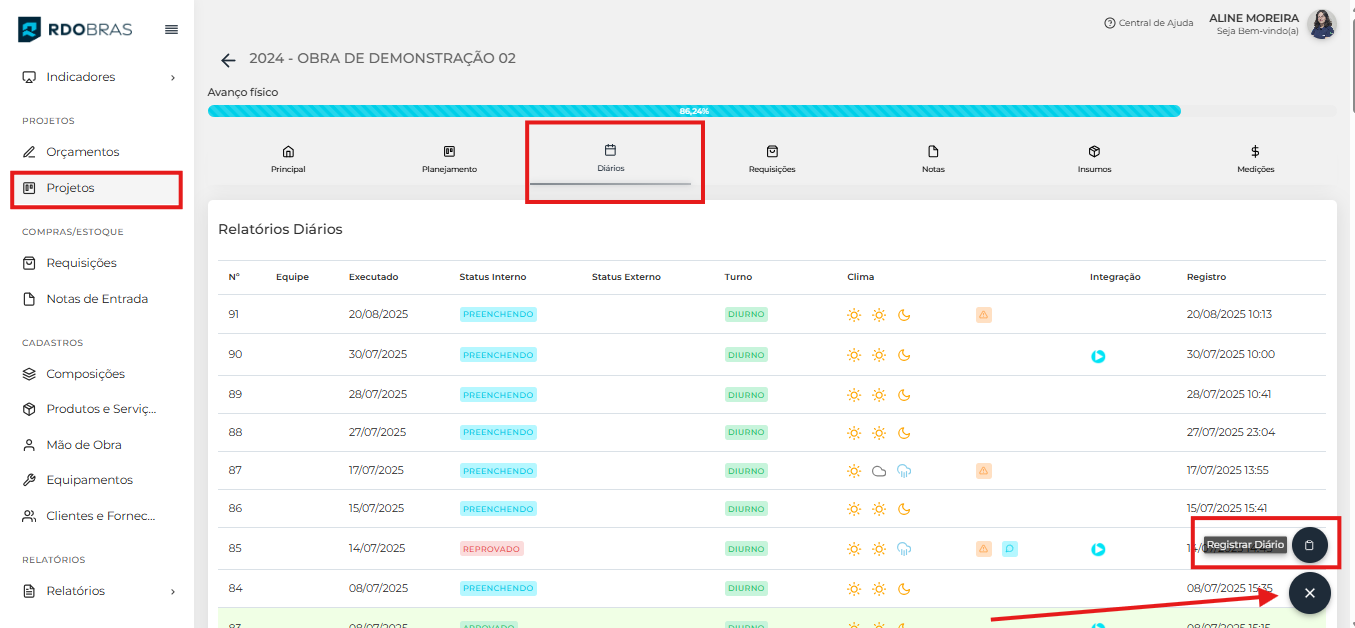Open Central de Ajuda link
Image resolution: width=1355 pixels, height=628 pixels.
1148,23
